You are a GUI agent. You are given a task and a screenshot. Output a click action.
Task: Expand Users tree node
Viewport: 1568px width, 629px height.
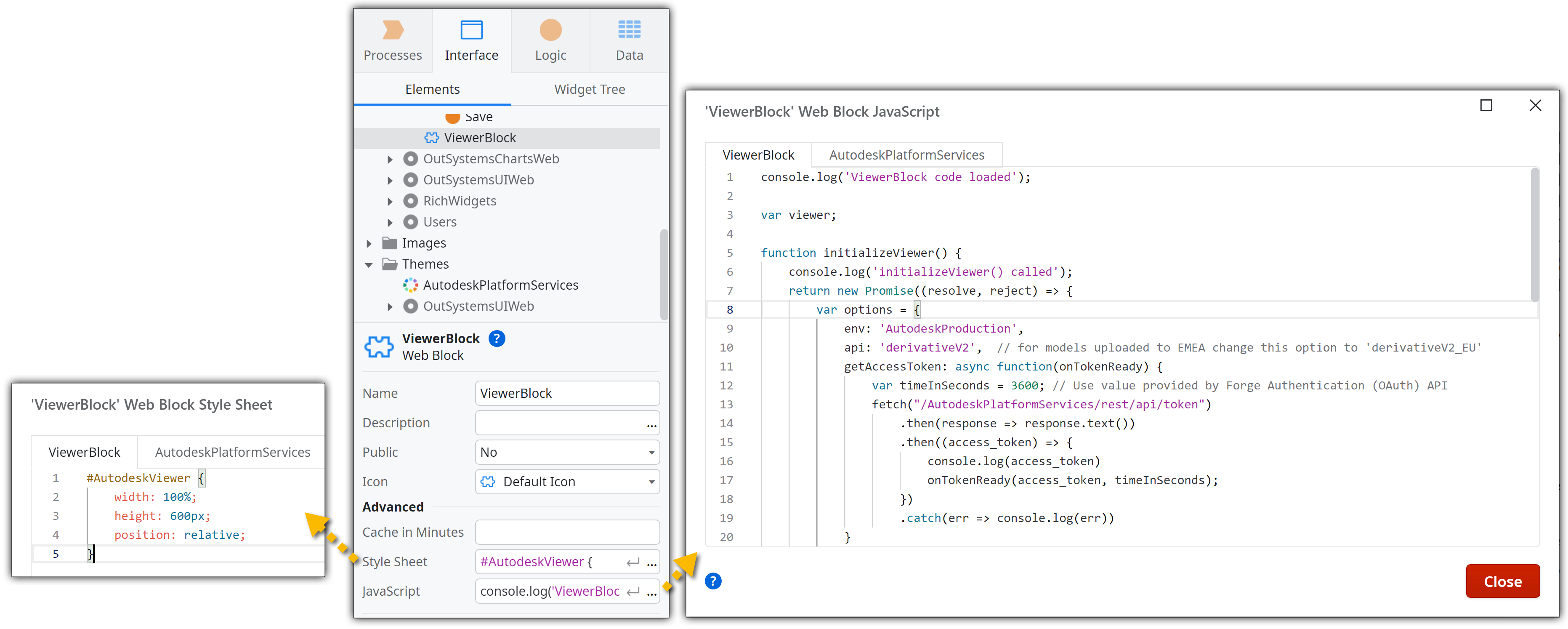390,222
